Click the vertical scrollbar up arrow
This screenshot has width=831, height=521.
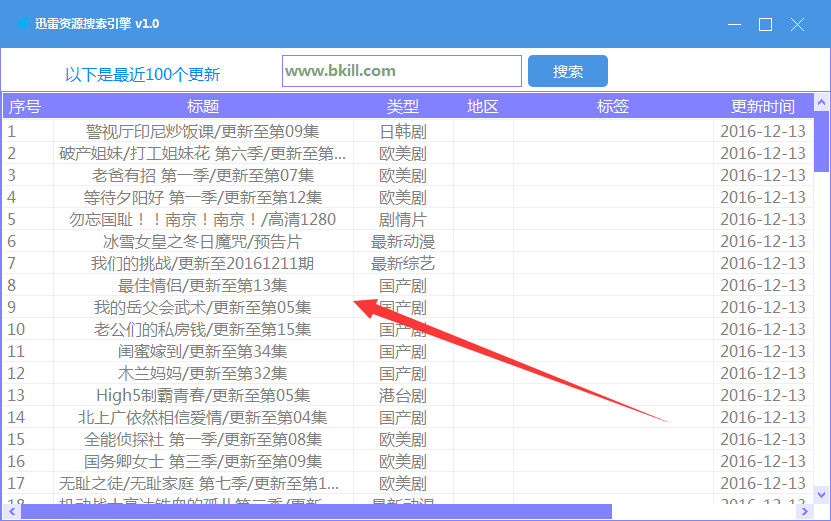point(821,102)
